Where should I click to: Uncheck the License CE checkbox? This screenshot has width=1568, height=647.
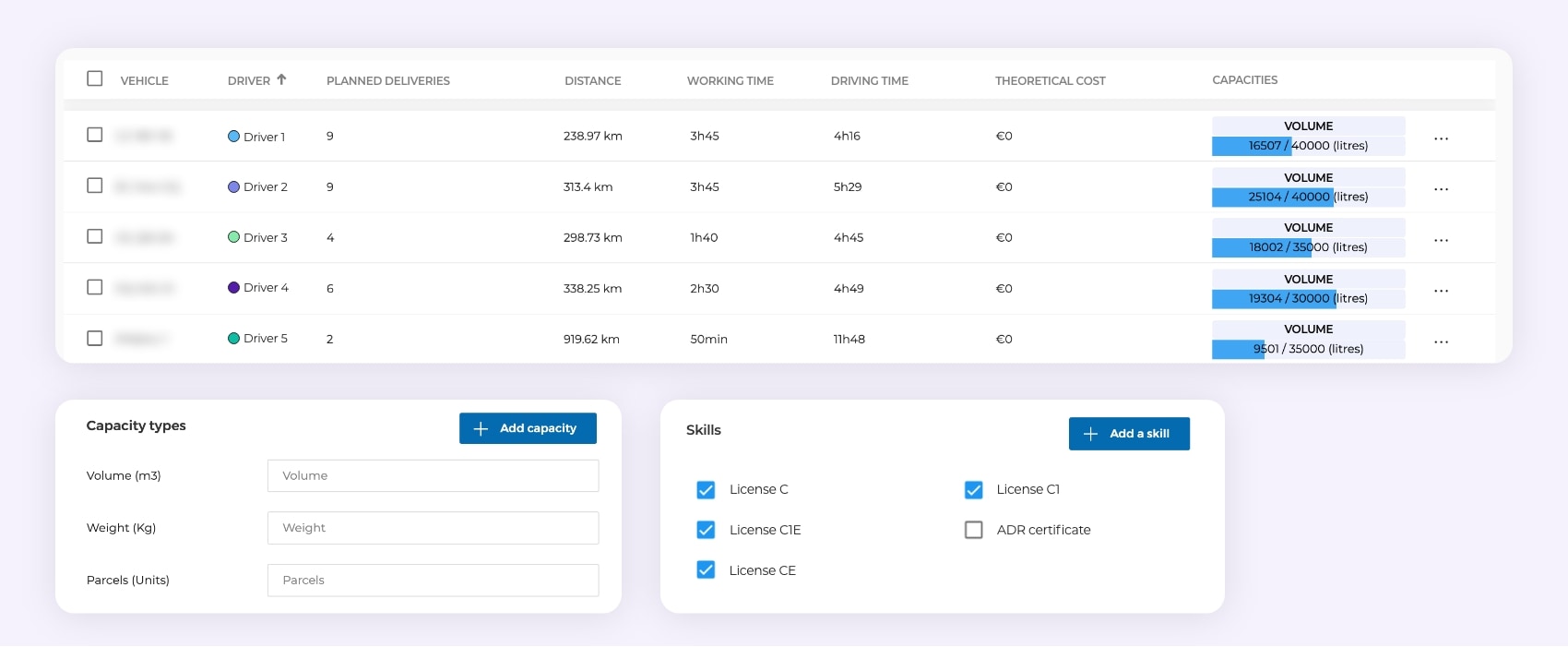pyautogui.click(x=706, y=570)
